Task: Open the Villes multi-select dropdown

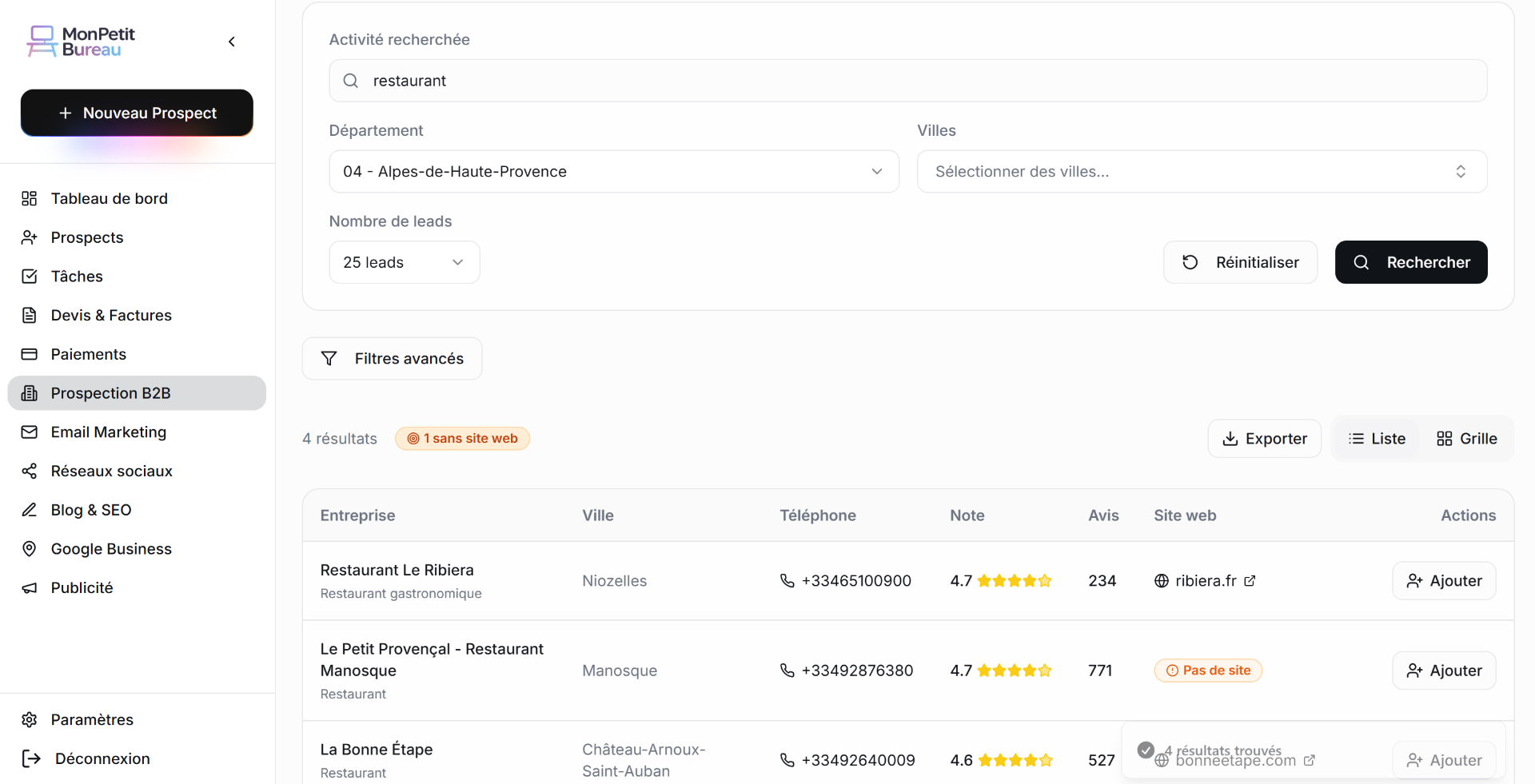Action: (1201, 172)
